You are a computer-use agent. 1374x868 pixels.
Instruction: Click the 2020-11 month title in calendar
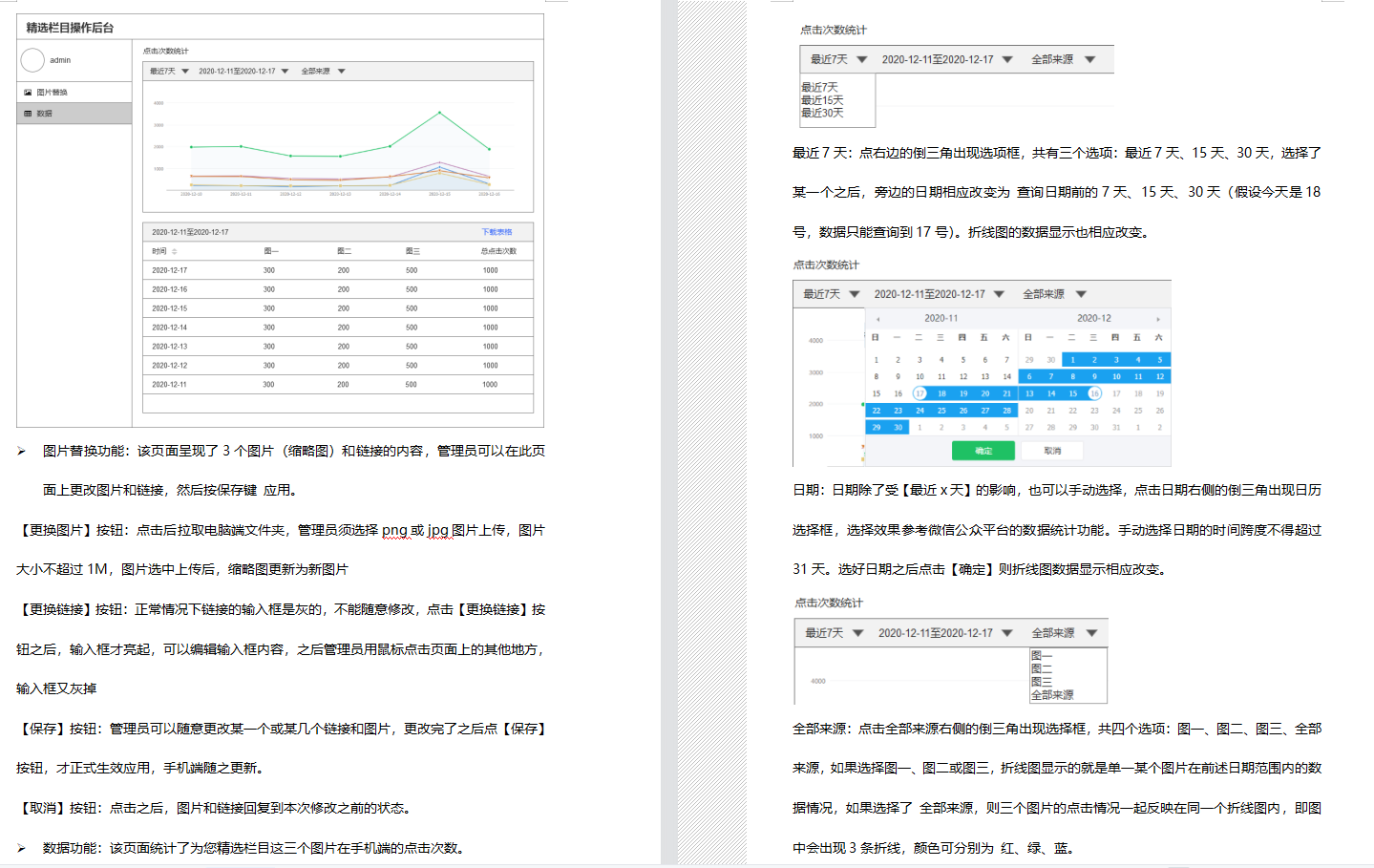click(941, 319)
